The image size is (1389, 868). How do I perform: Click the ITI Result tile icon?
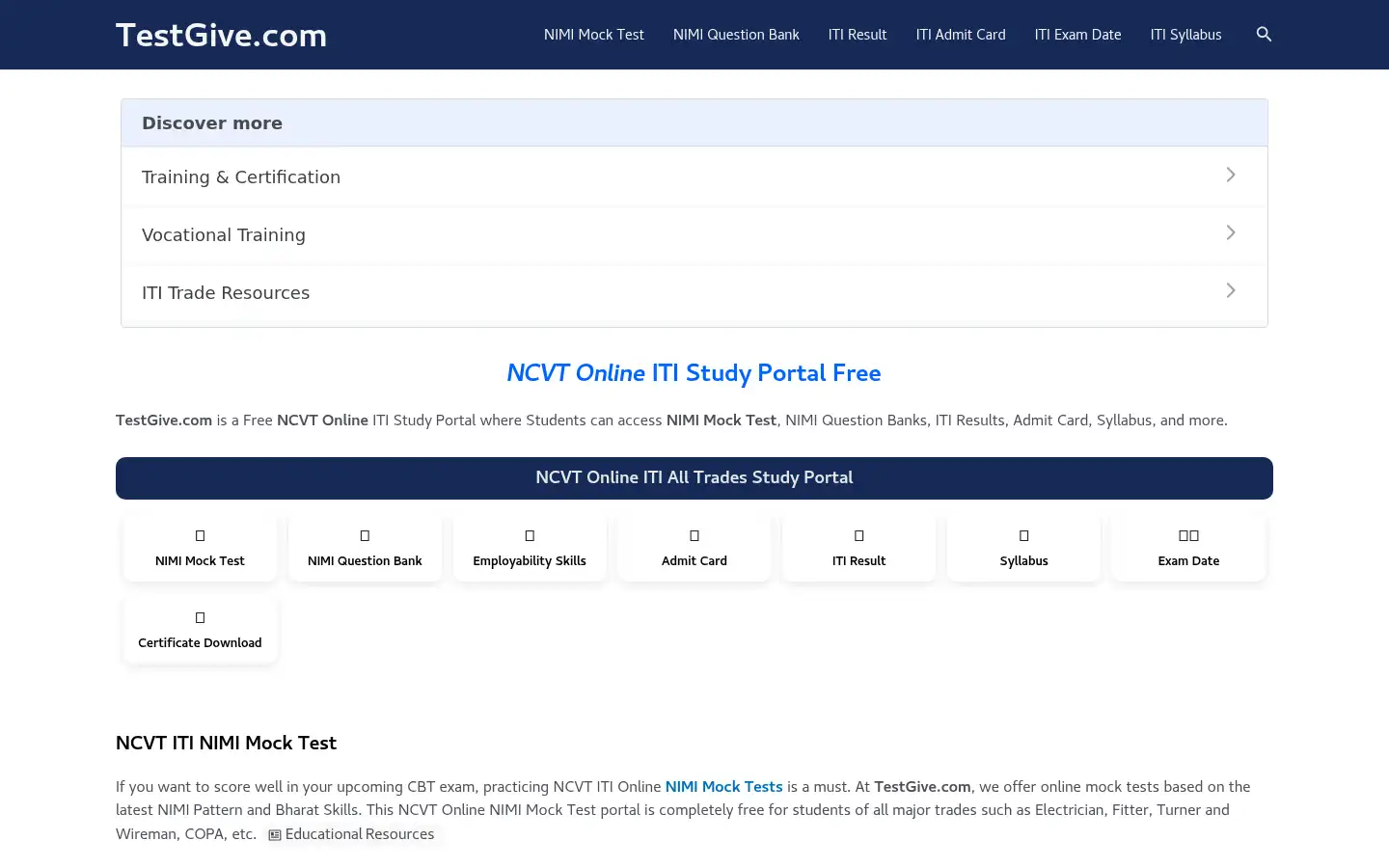859,535
